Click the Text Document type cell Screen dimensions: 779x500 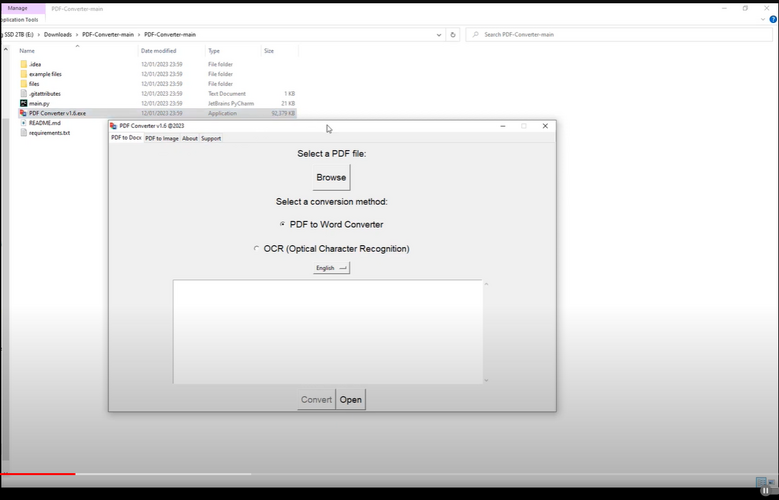tap(227, 93)
